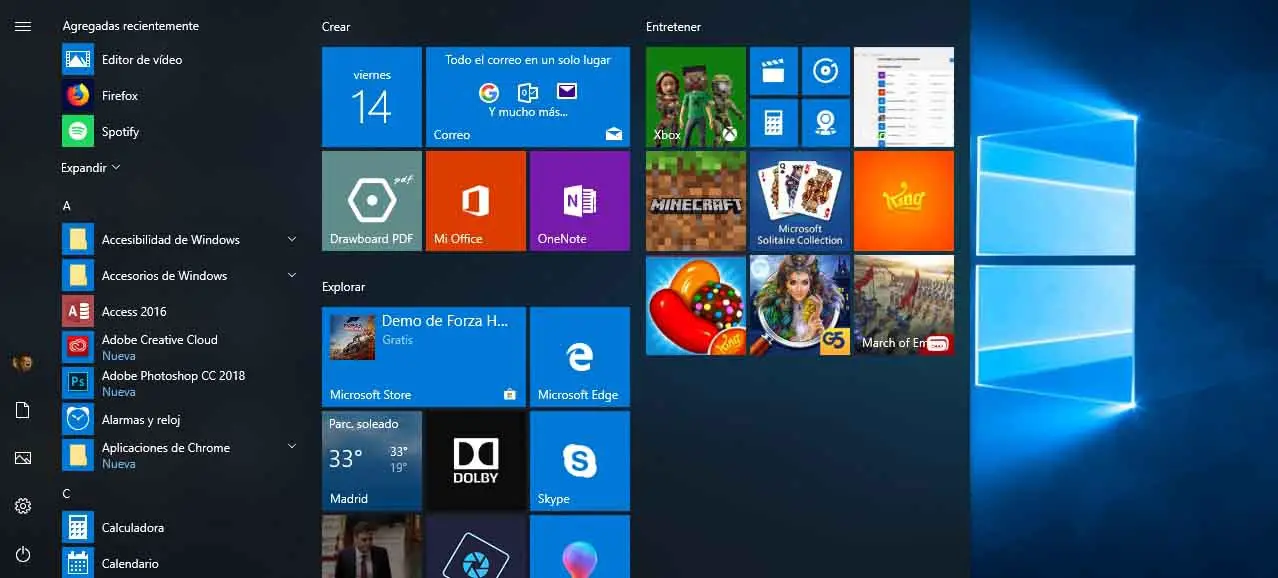Click the Explorar group heading

pyautogui.click(x=343, y=287)
